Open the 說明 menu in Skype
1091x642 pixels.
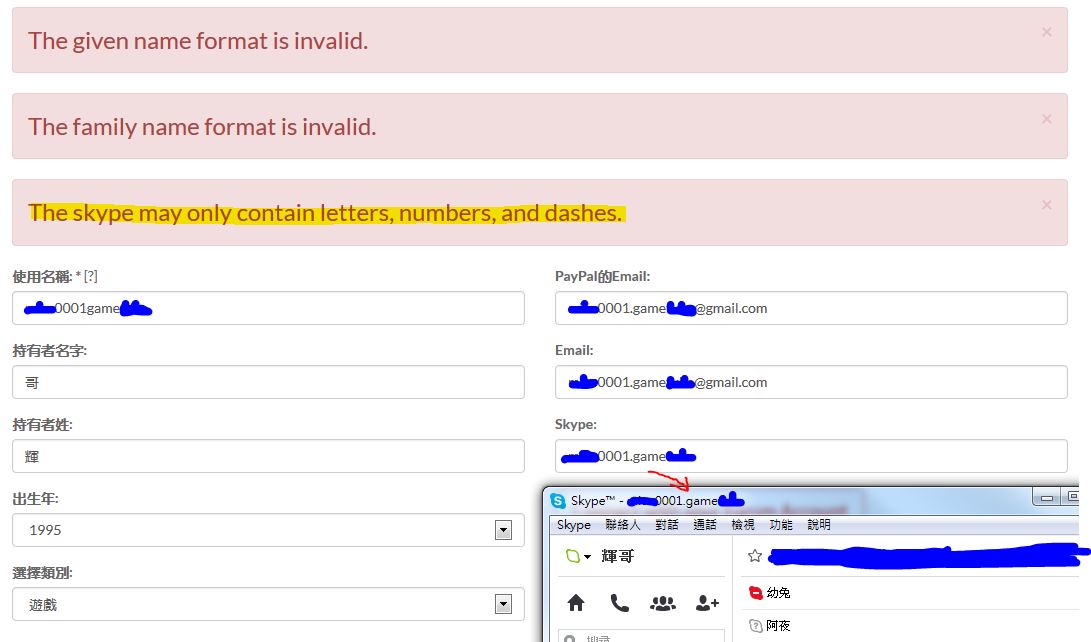point(819,525)
